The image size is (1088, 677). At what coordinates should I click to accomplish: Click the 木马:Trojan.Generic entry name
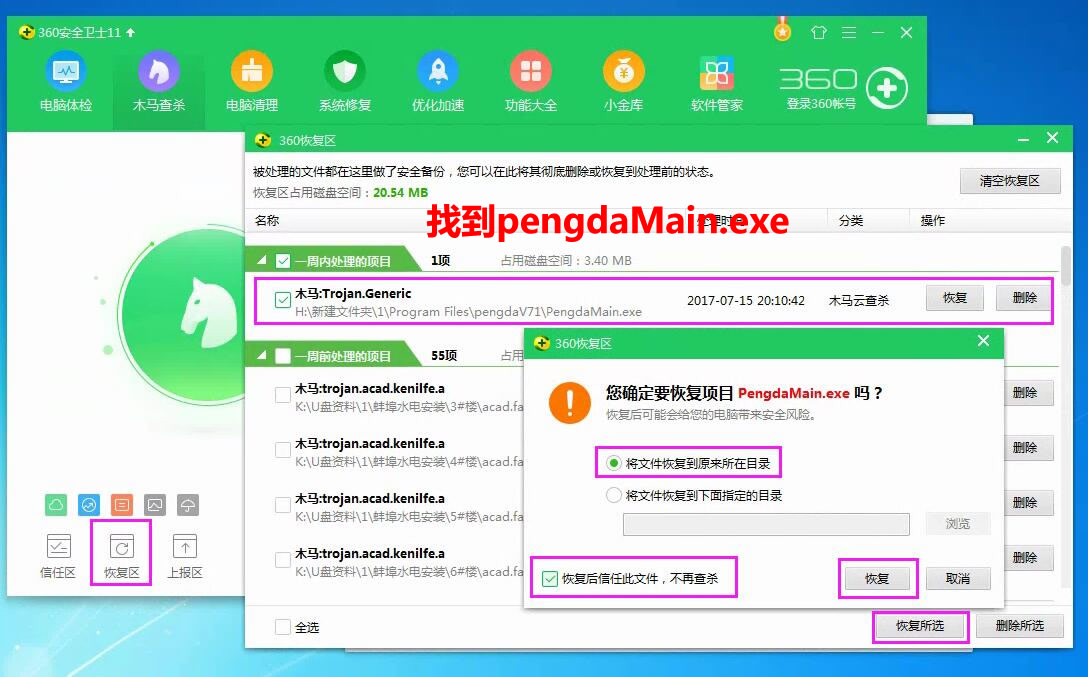pos(353,293)
